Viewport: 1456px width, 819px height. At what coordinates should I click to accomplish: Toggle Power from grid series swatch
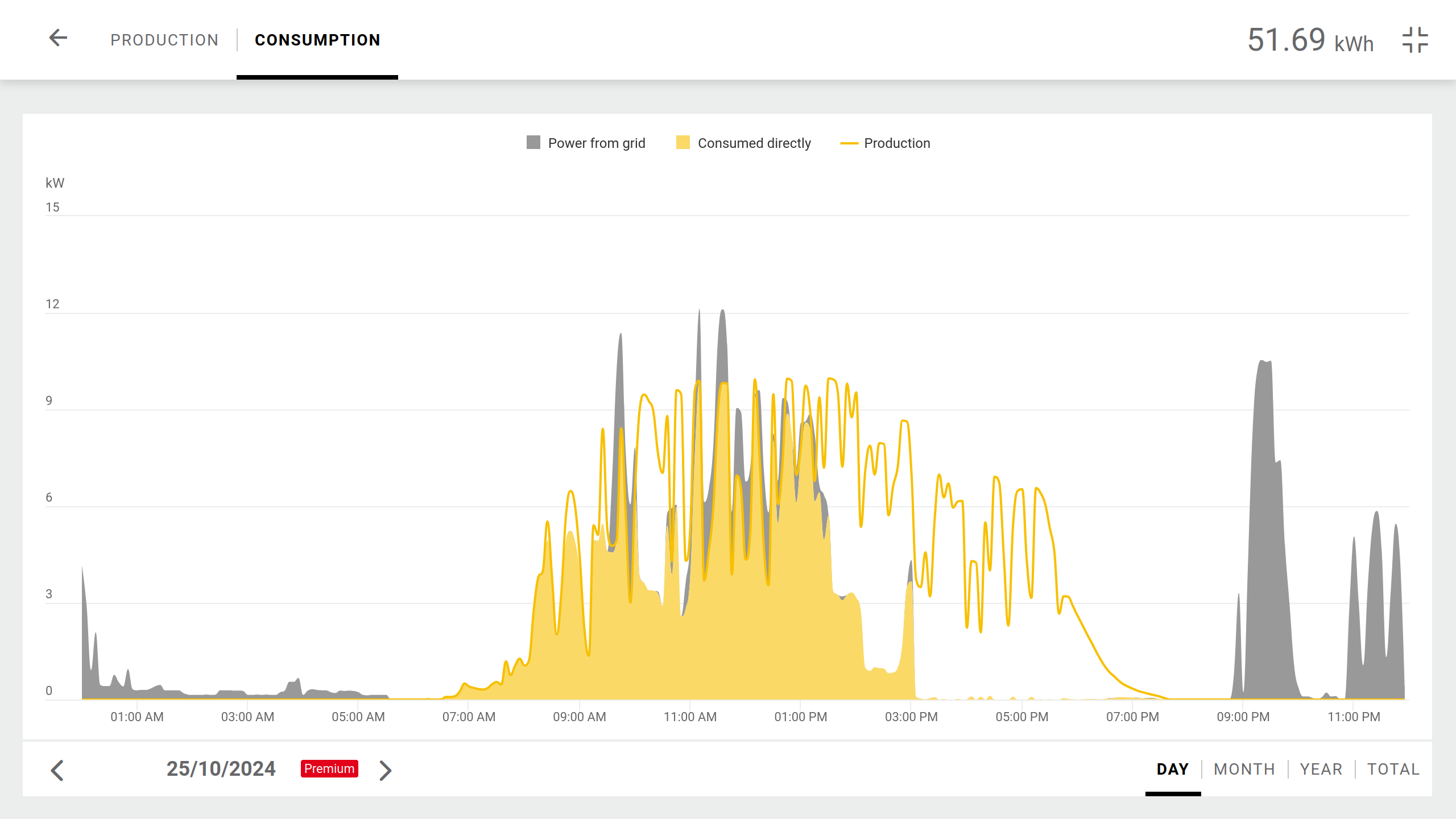(x=533, y=142)
